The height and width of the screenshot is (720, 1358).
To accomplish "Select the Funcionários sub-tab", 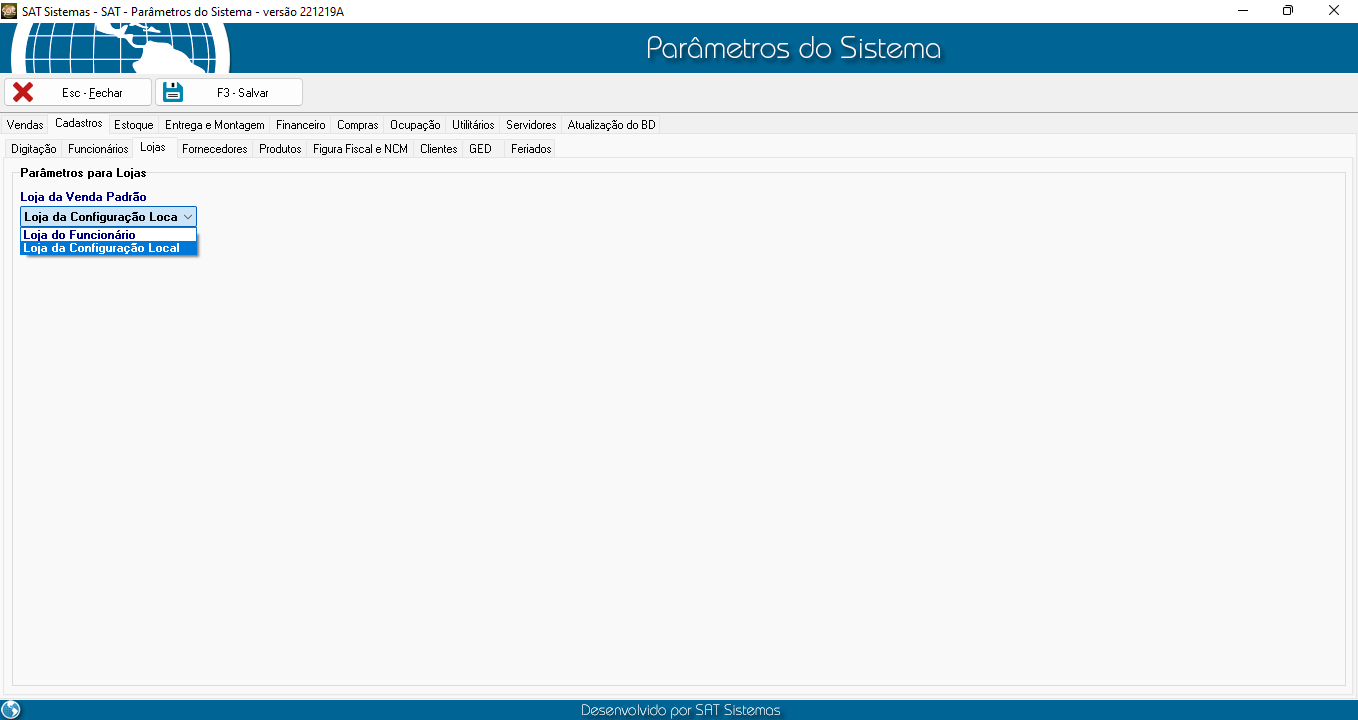I will (x=98, y=149).
